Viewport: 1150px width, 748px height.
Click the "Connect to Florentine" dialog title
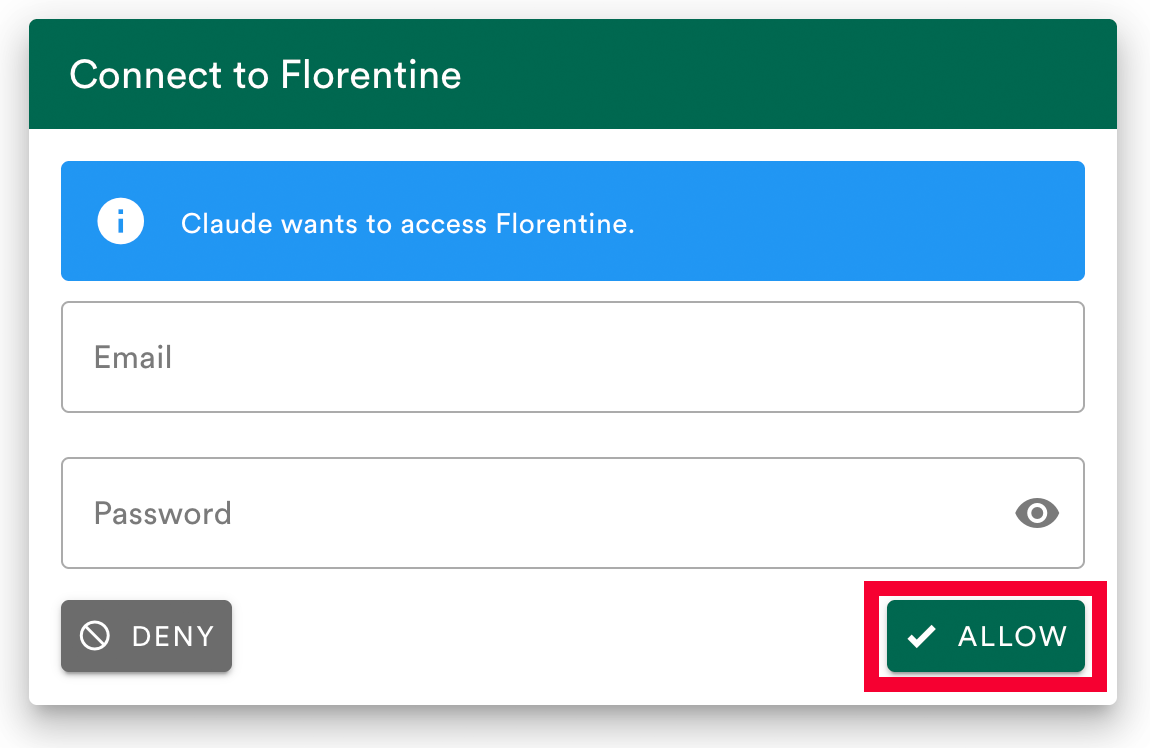265,75
